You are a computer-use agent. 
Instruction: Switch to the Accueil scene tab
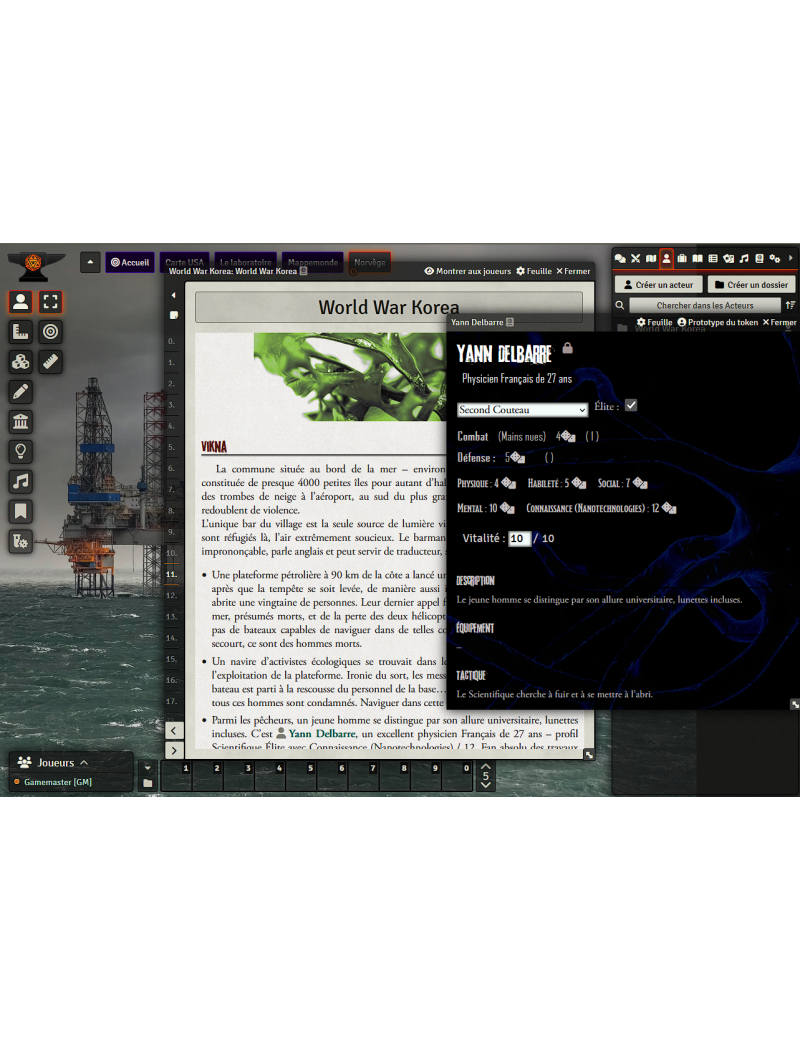tap(129, 262)
